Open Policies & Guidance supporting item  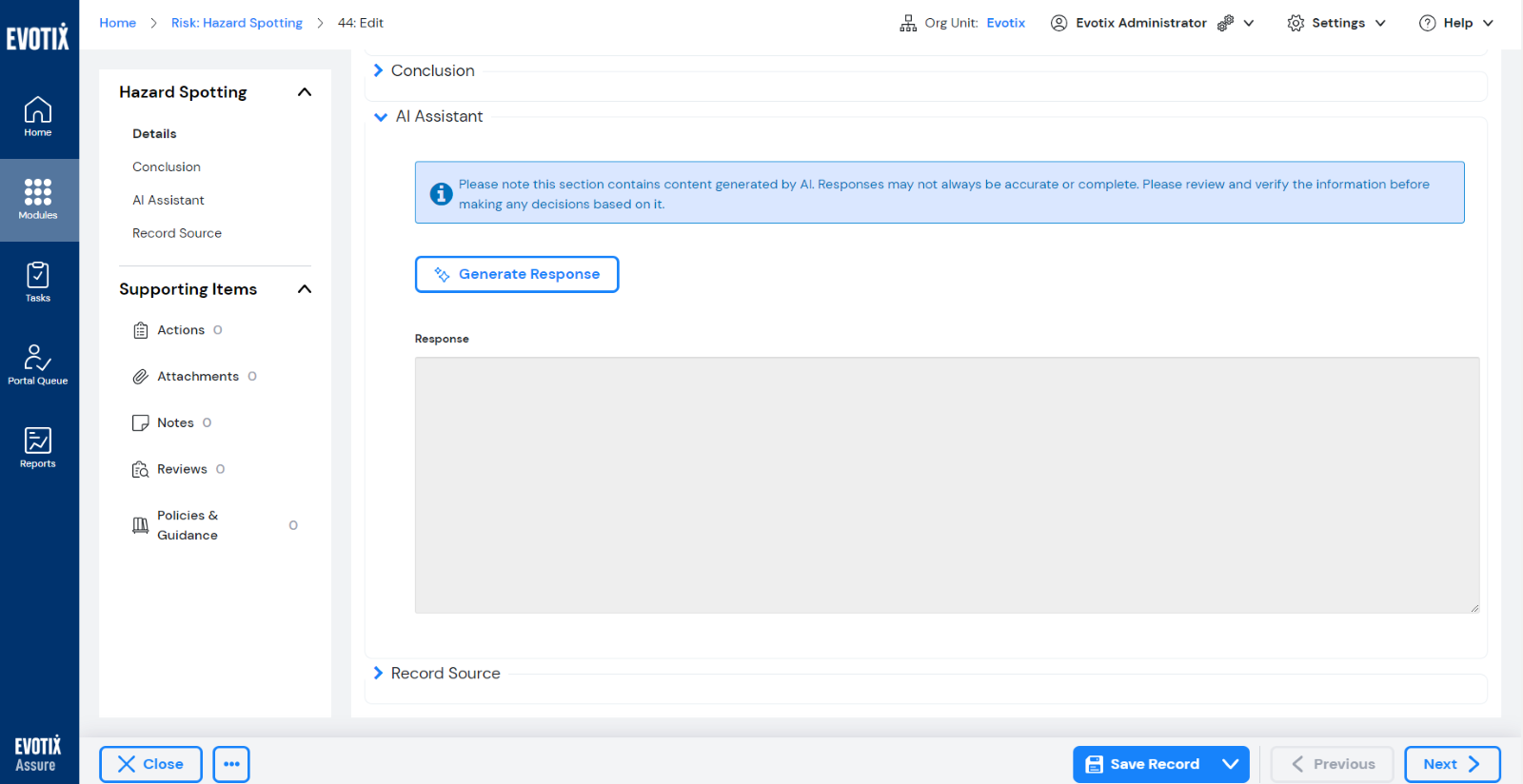(188, 525)
